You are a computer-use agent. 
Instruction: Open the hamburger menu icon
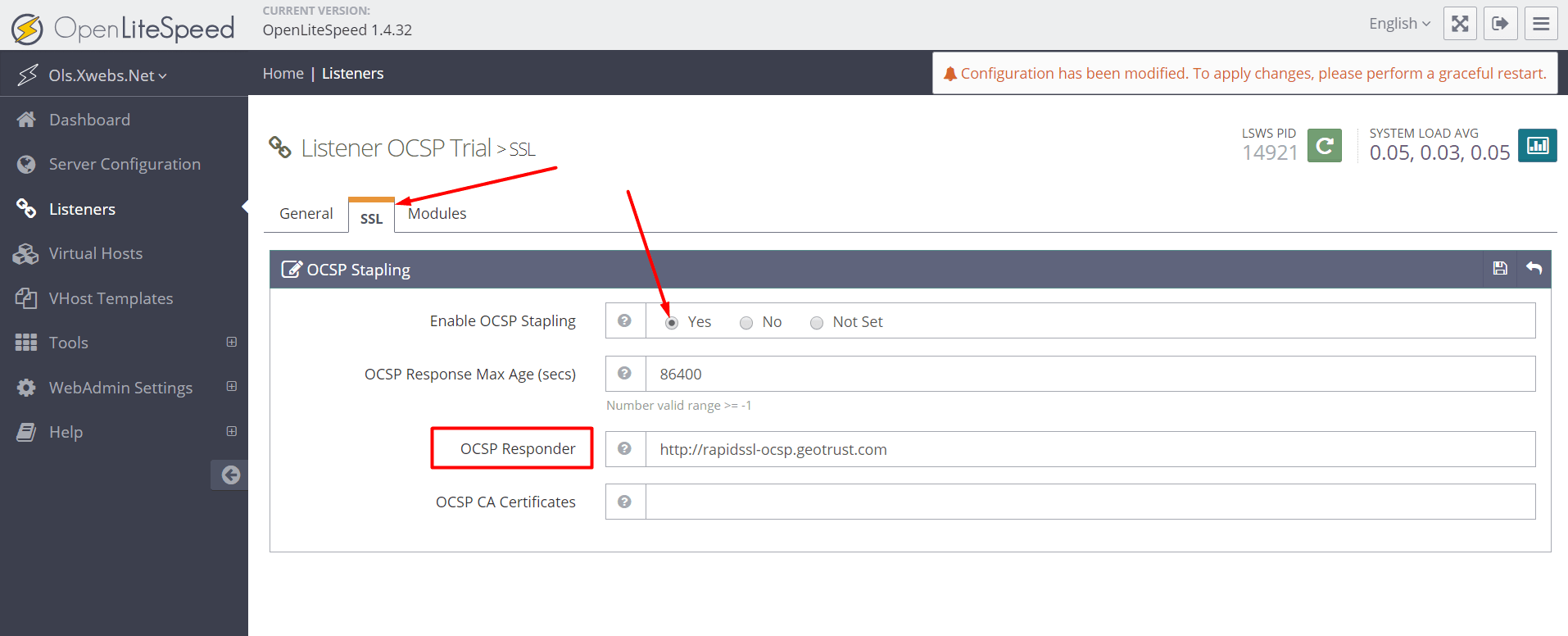1541,24
